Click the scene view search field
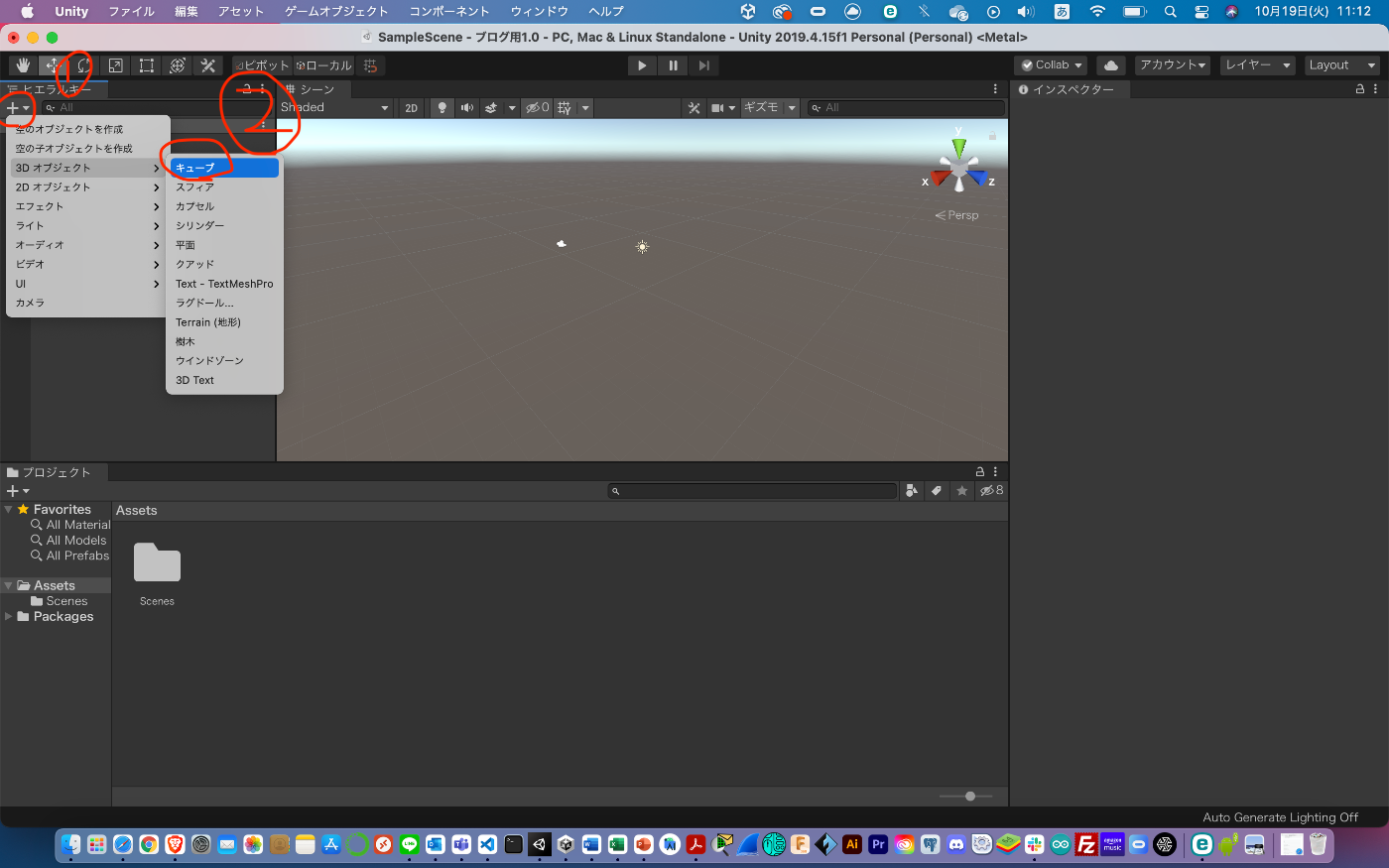This screenshot has width=1389, height=868. pyautogui.click(x=905, y=108)
